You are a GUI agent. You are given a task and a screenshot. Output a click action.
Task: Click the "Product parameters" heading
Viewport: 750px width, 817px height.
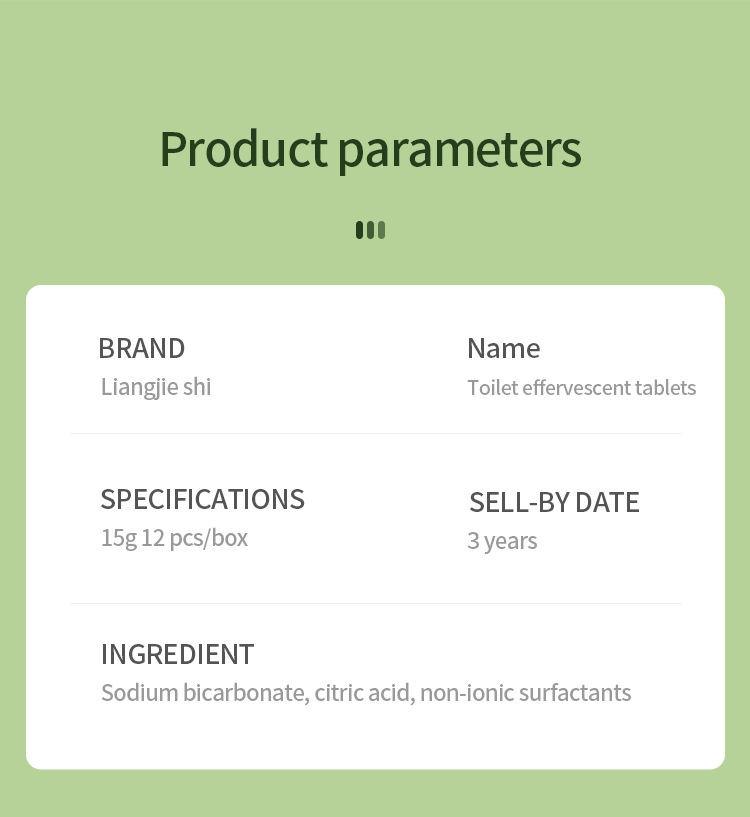[x=370, y=150]
